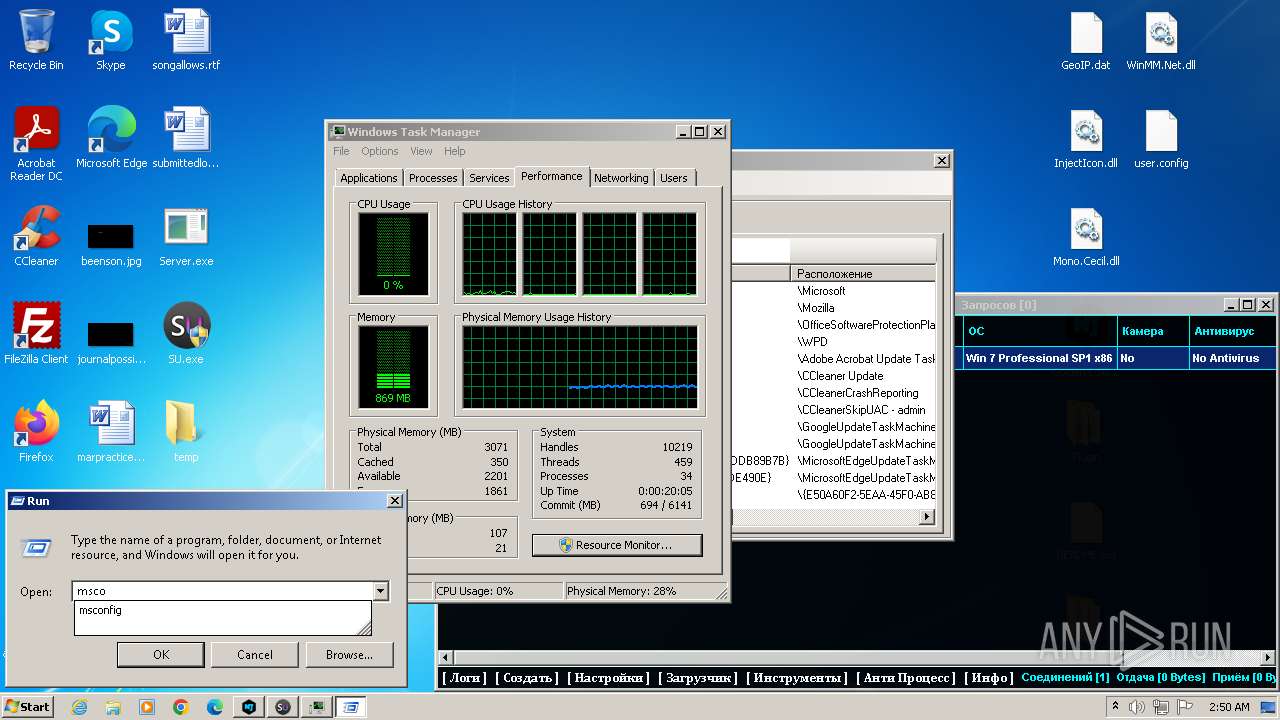
Task: Select the marpractice... Word document icon
Action: pyautogui.click(x=110, y=432)
